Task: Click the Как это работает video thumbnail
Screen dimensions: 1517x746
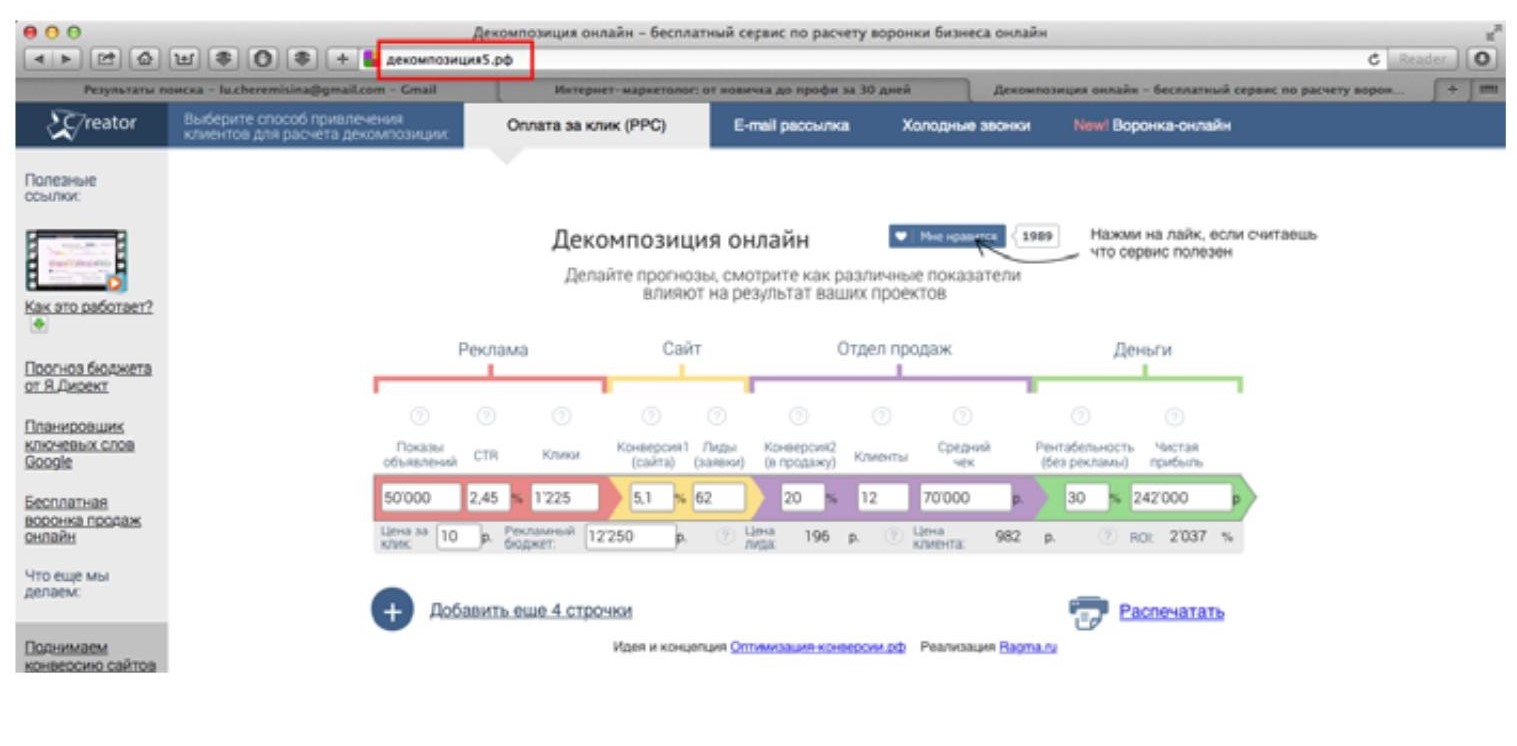Action: (x=77, y=261)
